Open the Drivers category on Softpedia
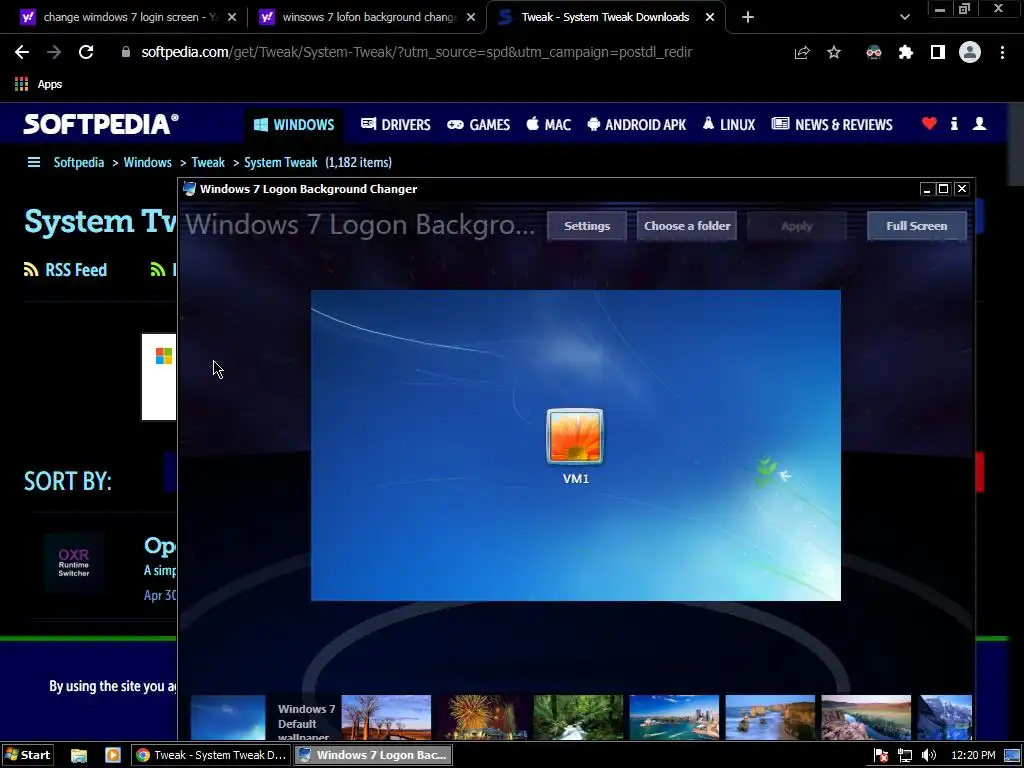 [x=396, y=125]
